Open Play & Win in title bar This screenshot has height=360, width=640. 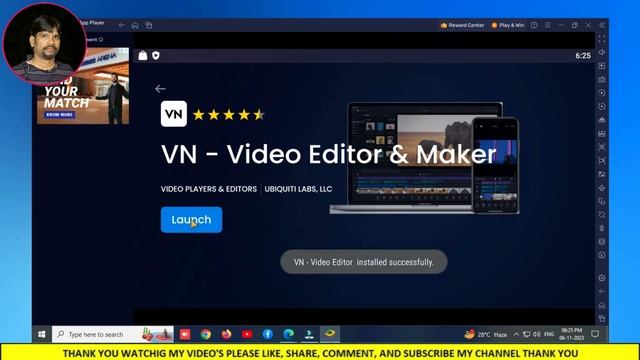coord(508,25)
